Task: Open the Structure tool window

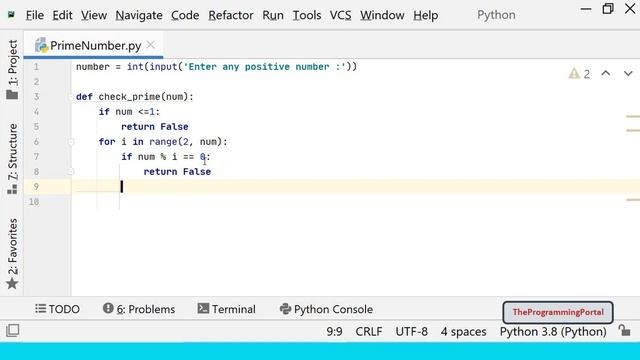Action: click(12, 158)
